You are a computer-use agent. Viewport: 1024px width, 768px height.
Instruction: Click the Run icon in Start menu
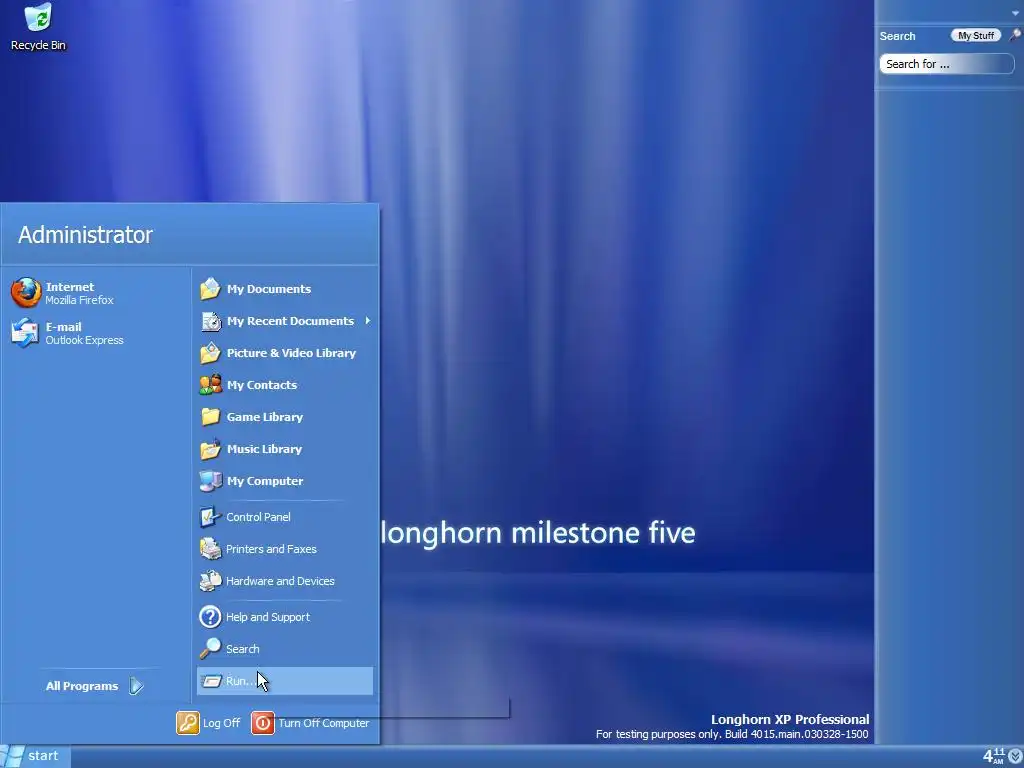pos(212,681)
